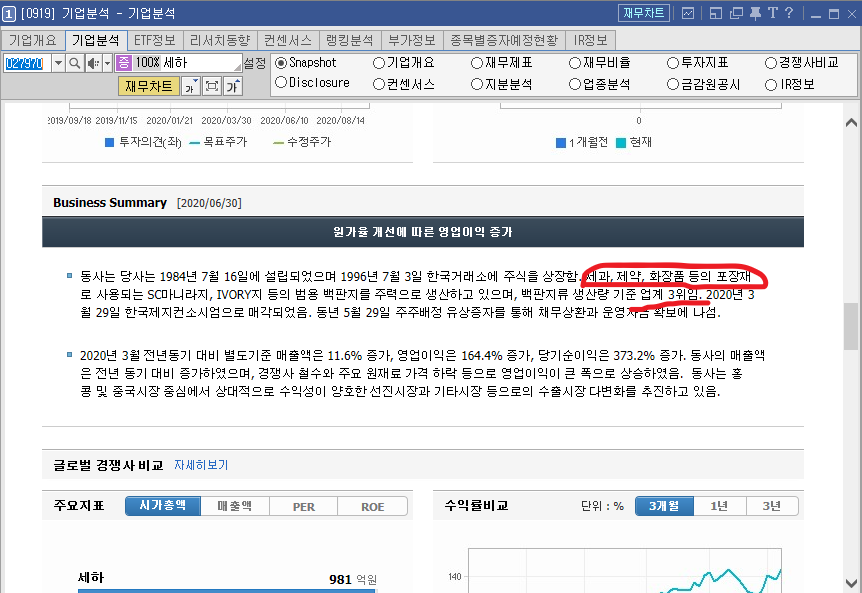This screenshot has width=862, height=593.
Task: Switch 주요지표 to ROE
Action: coord(373,506)
